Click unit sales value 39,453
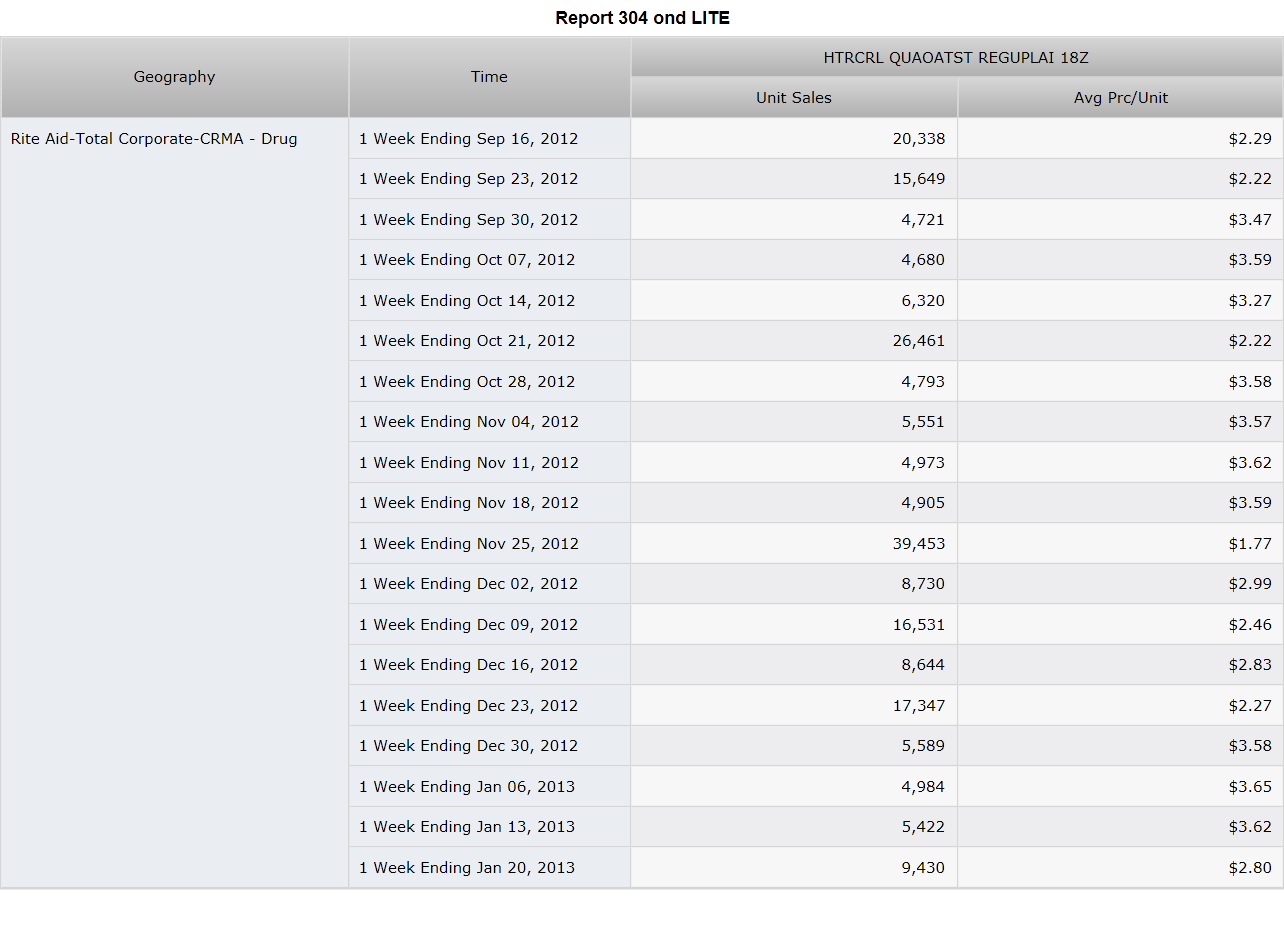This screenshot has height=946, width=1284. click(x=794, y=543)
